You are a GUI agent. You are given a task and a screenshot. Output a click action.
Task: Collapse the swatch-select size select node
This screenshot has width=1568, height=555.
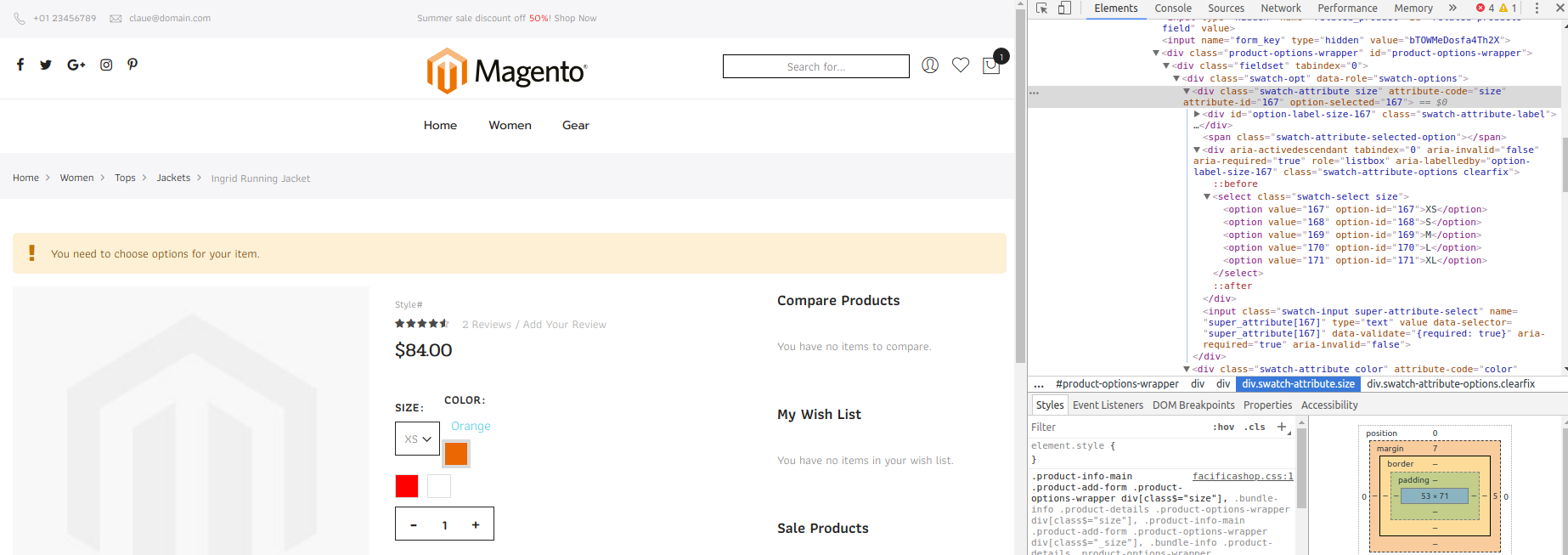[x=1207, y=197]
